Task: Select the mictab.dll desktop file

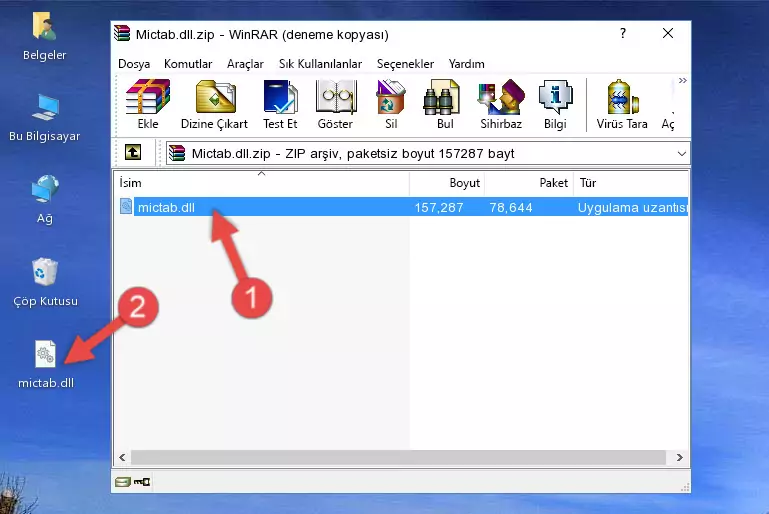Action: (46, 364)
